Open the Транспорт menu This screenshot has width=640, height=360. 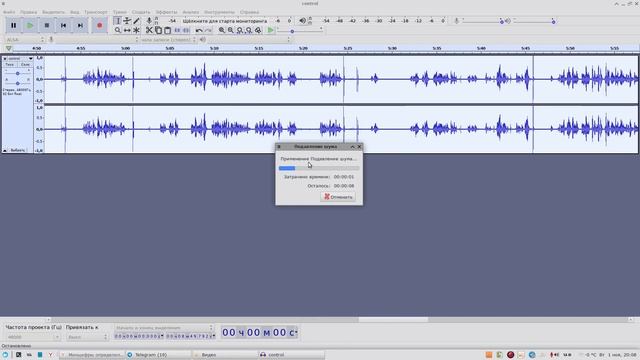point(96,12)
